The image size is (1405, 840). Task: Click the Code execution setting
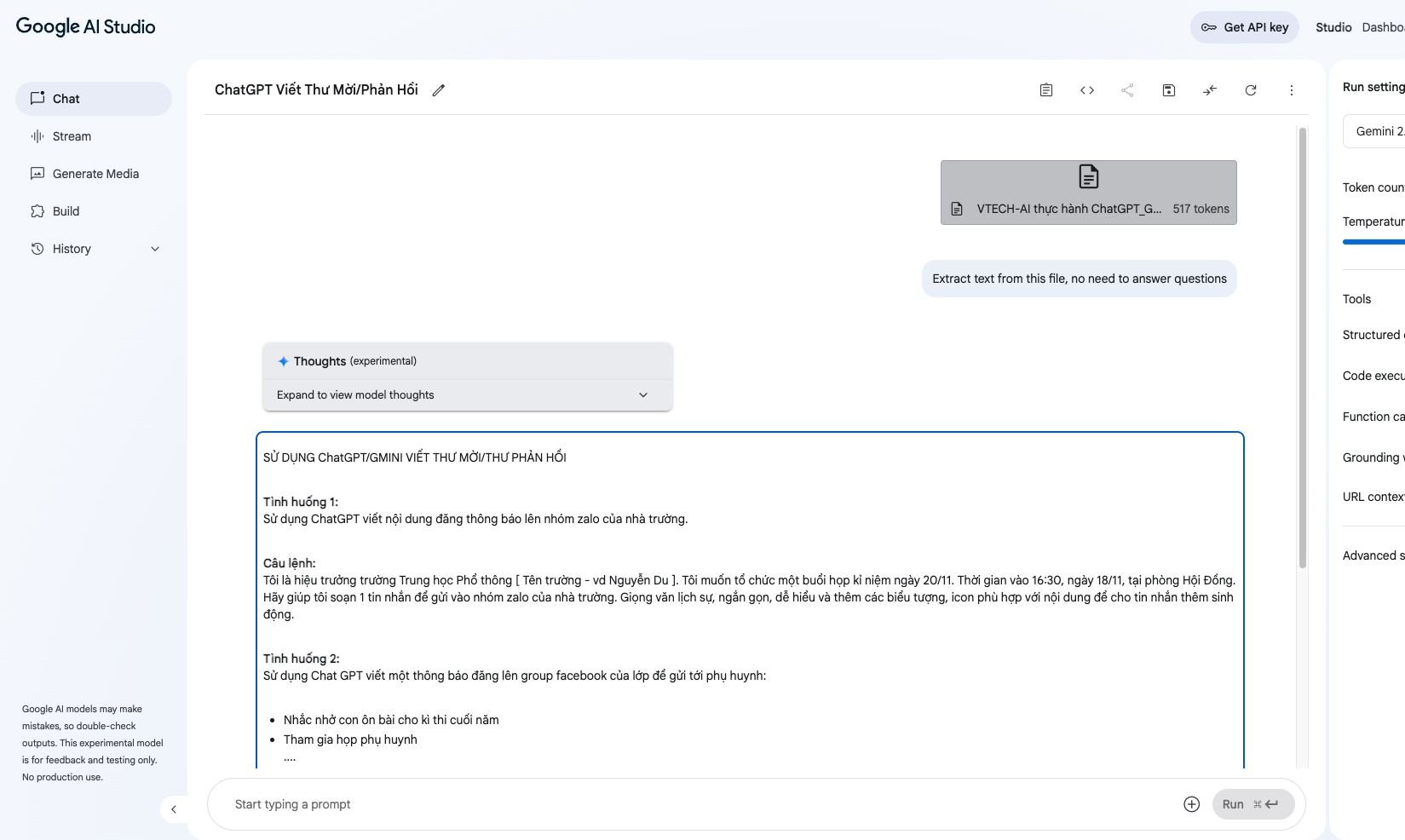click(1373, 376)
